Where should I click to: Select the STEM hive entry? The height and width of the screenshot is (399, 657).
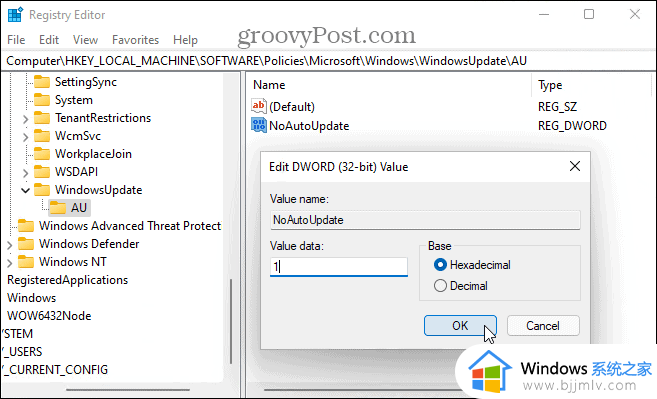(x=18, y=334)
